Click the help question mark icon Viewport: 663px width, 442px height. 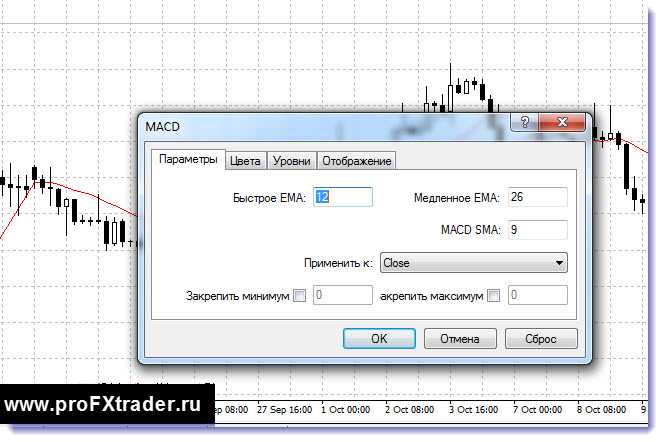[524, 122]
